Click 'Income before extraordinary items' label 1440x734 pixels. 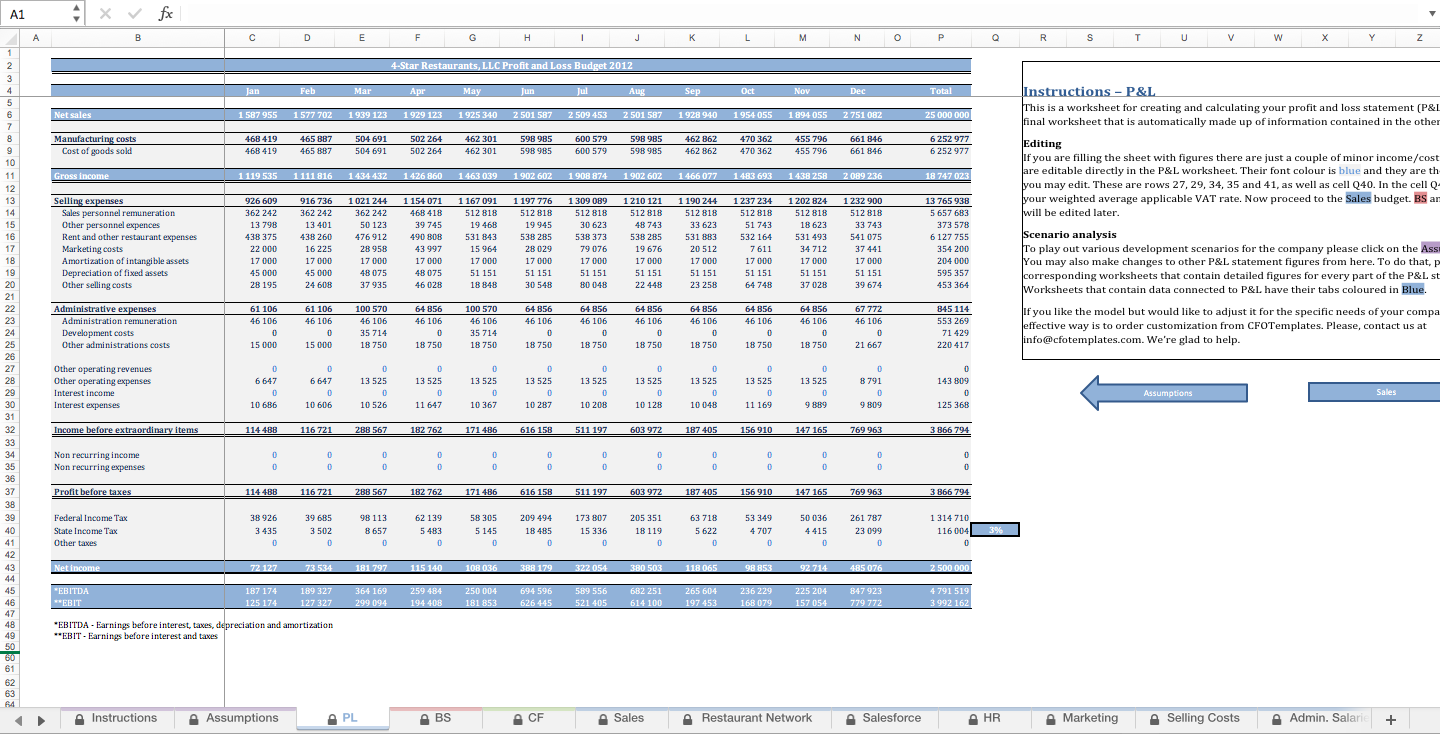pos(126,430)
